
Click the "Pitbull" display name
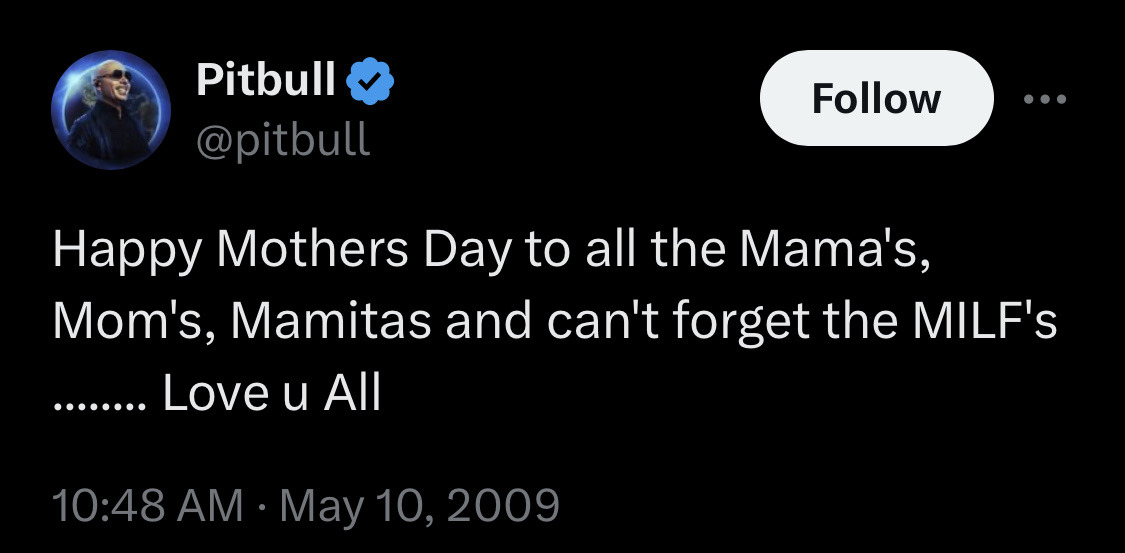click(266, 80)
